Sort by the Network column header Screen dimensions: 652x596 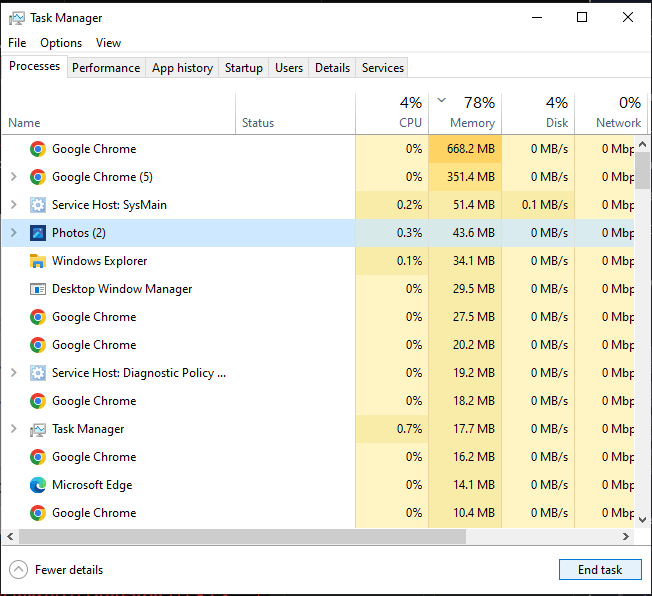coord(610,113)
